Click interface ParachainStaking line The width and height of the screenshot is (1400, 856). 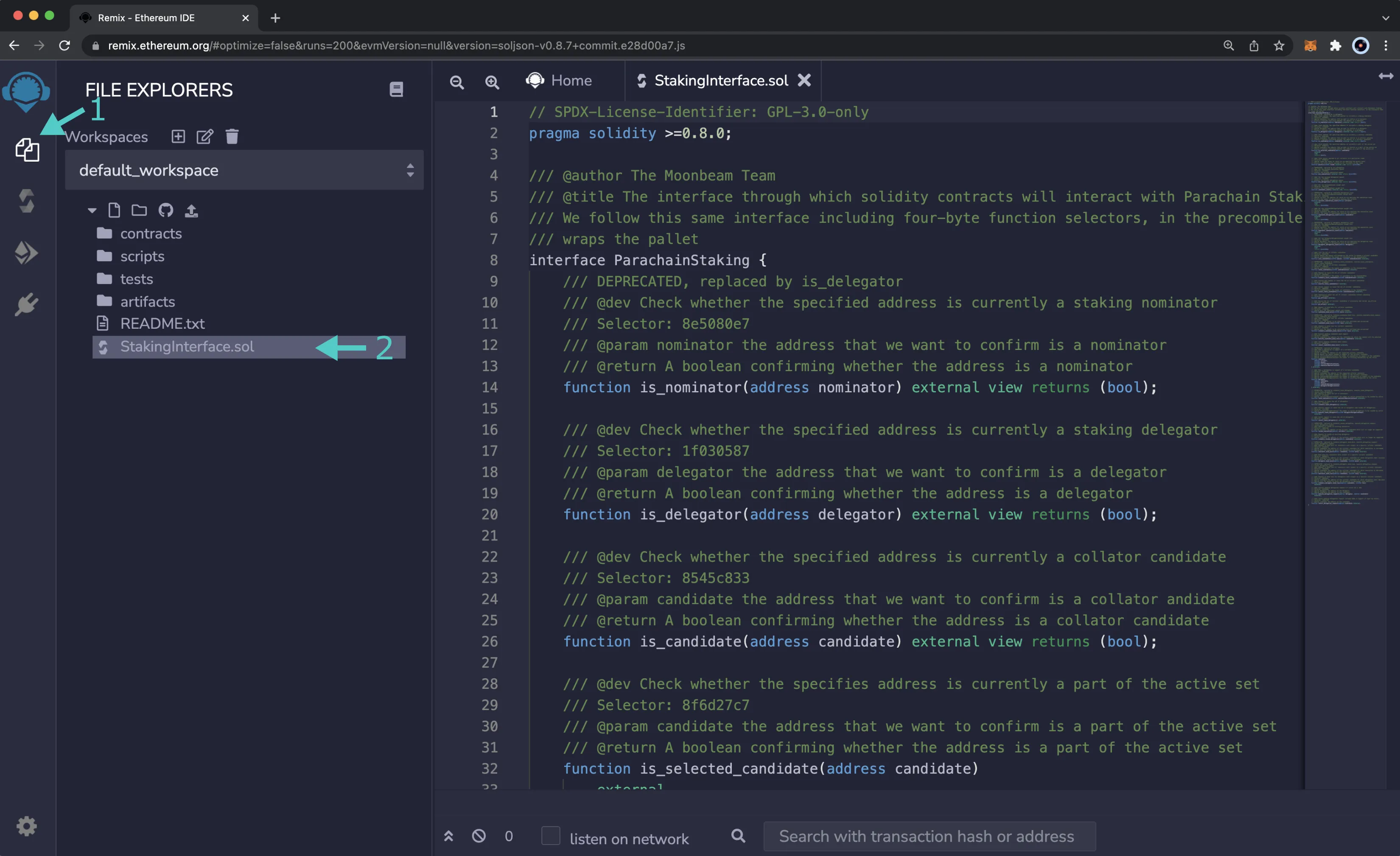pyautogui.click(x=648, y=260)
